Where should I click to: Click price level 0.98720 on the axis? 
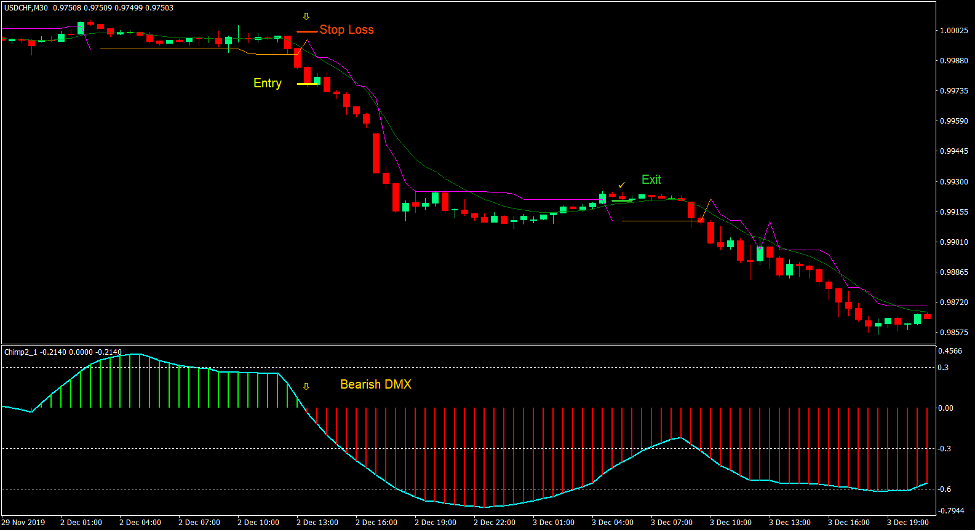click(953, 302)
